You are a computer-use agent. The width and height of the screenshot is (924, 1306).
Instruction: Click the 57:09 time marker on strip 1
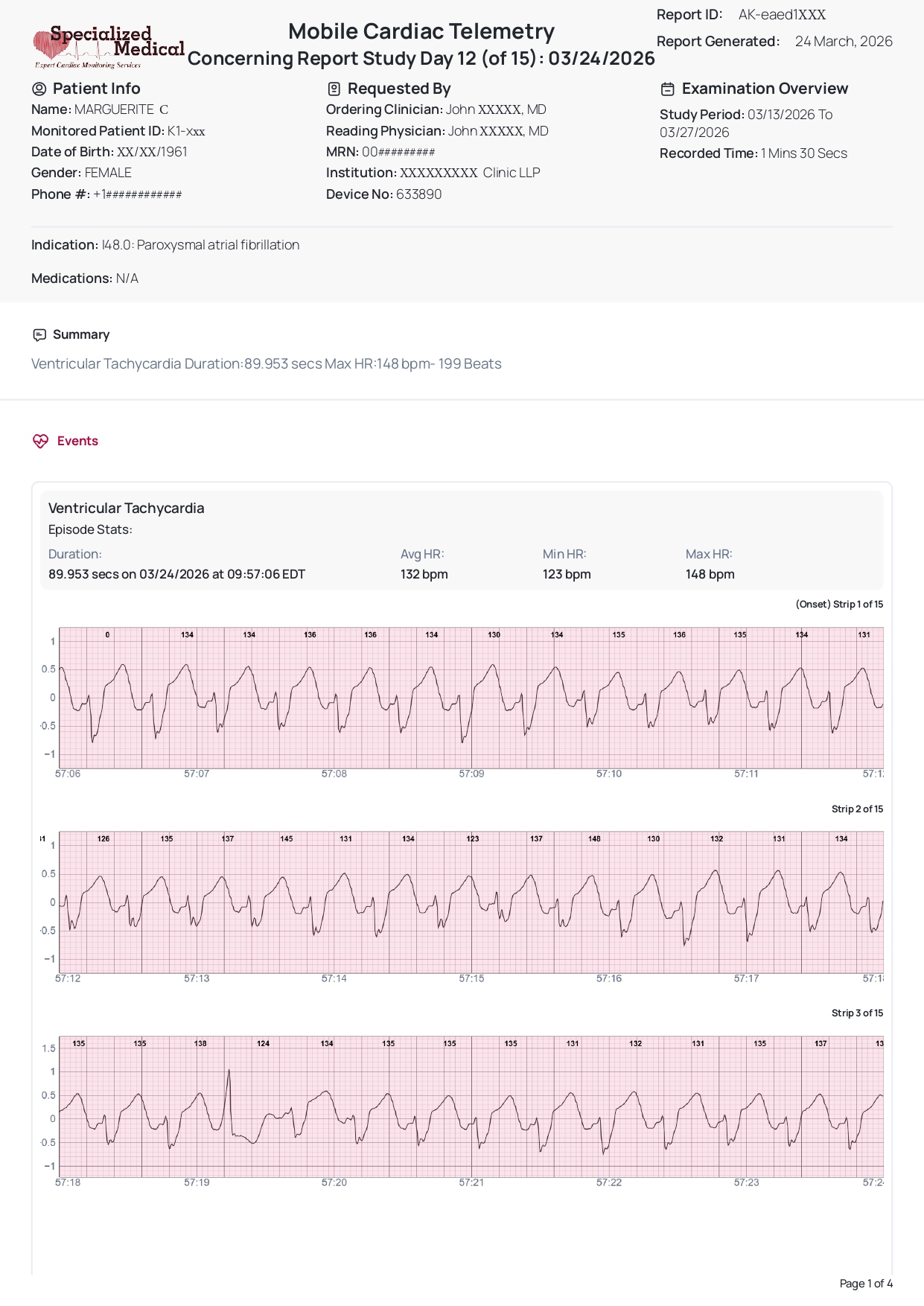pyautogui.click(x=471, y=774)
